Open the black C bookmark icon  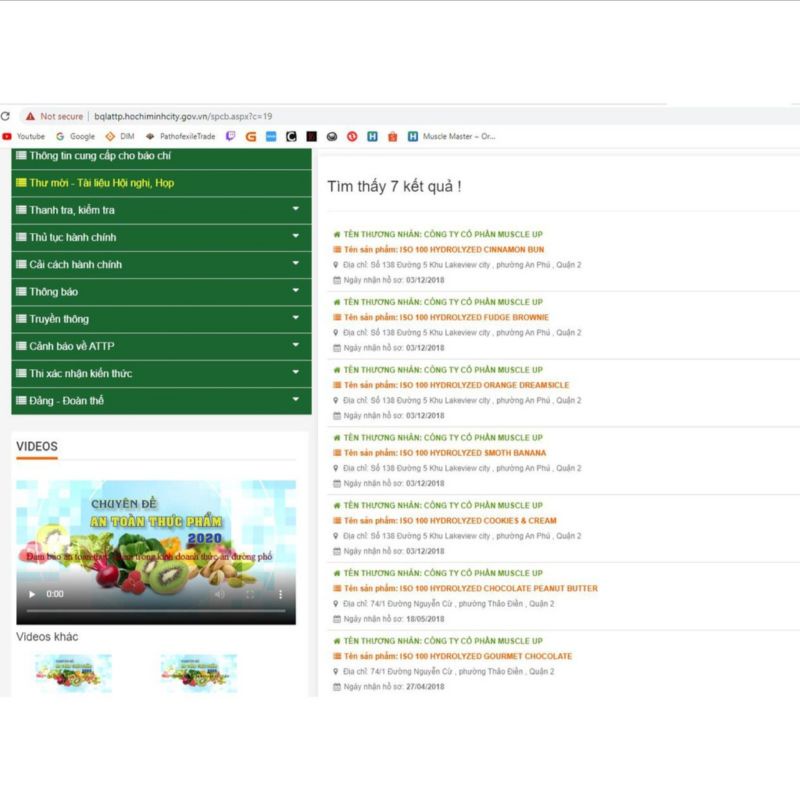point(291,137)
